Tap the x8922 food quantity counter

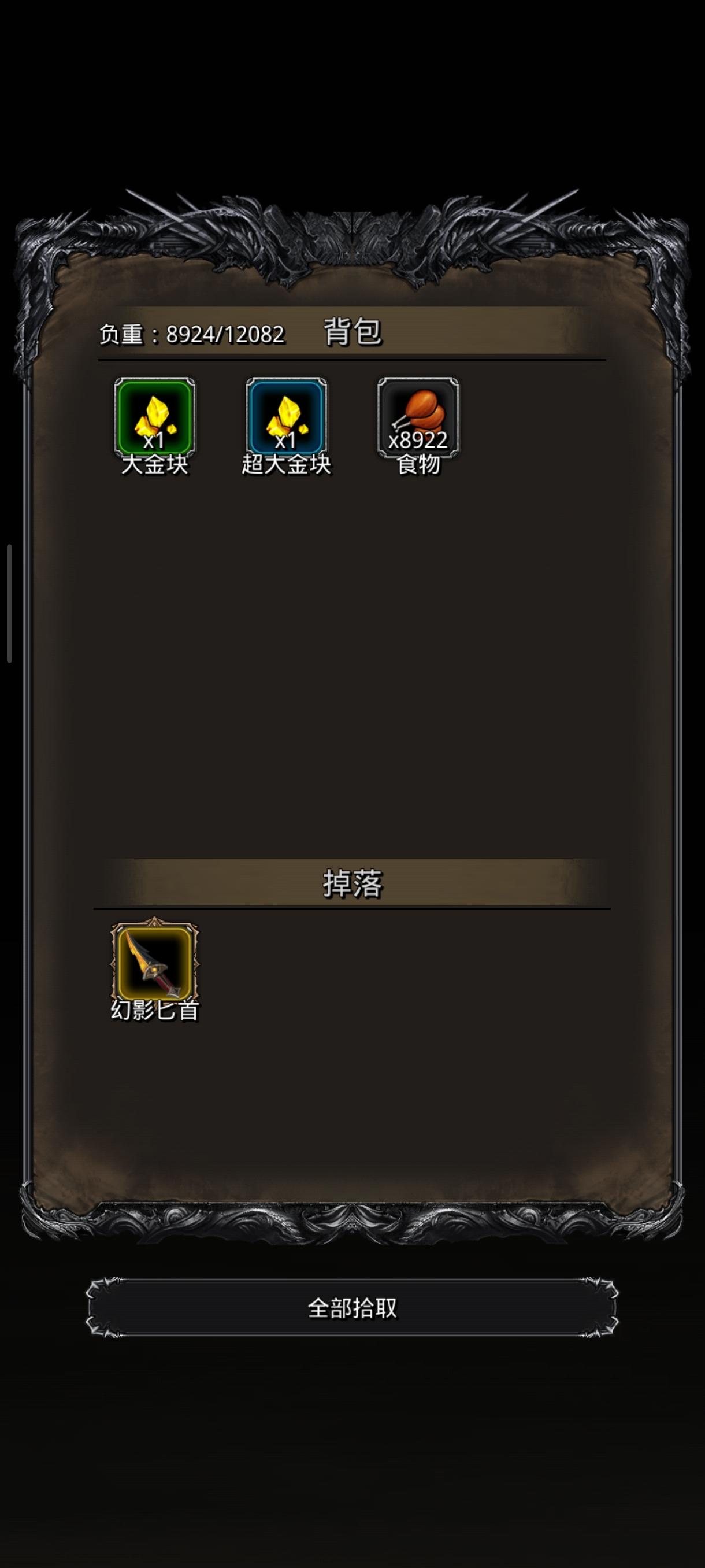418,440
